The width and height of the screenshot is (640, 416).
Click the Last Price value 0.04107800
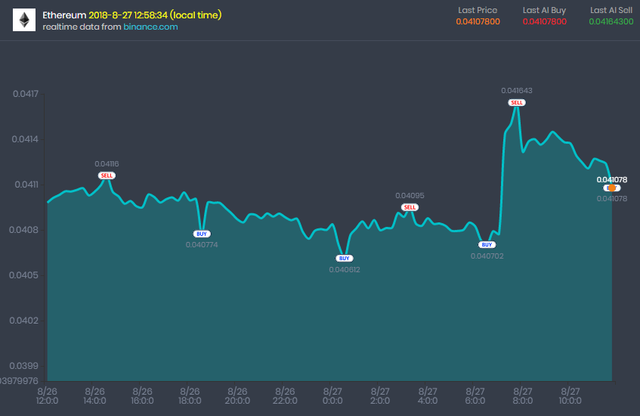[x=478, y=22]
